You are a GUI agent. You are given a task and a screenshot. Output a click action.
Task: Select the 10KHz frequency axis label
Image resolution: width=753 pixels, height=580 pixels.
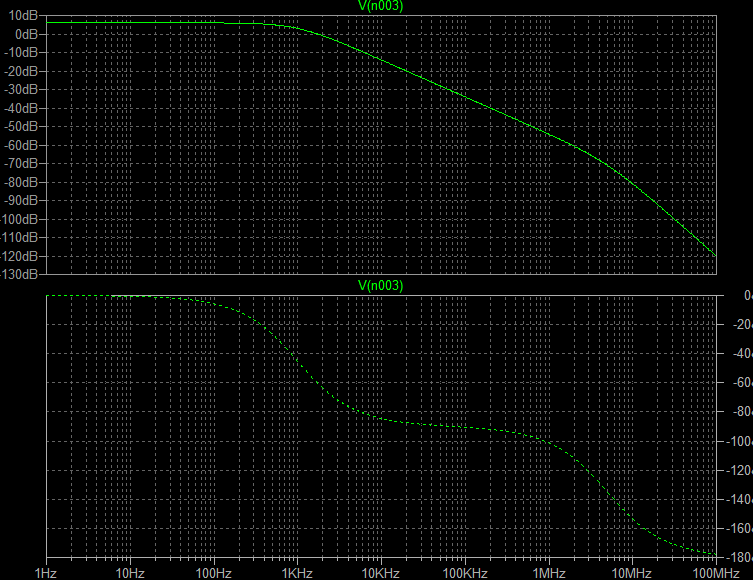pos(381,572)
